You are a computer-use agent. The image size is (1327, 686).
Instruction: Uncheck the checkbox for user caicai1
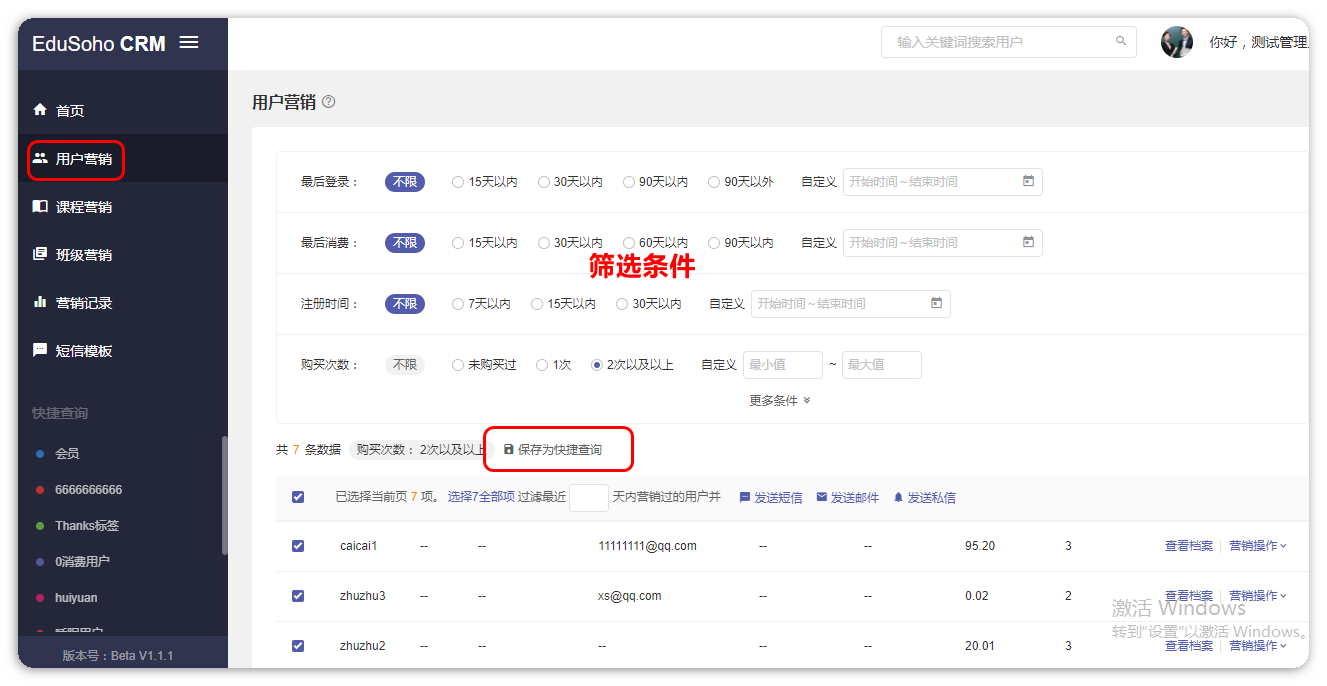298,546
